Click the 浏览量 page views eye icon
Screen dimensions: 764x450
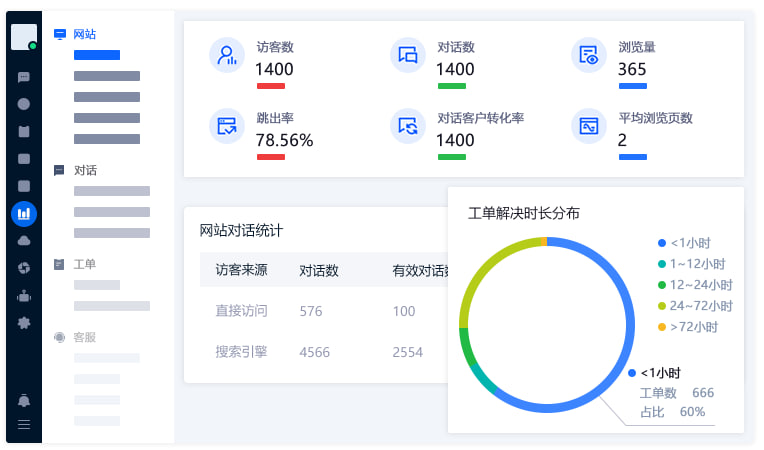click(589, 55)
